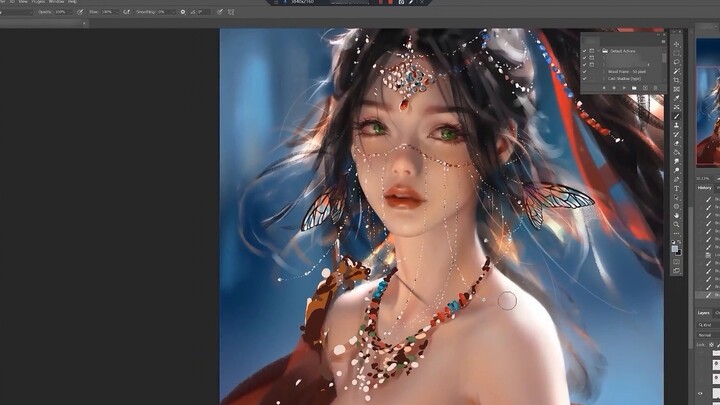720x405 pixels.
Task: Select the Magic Wand tool
Action: [x=676, y=71]
